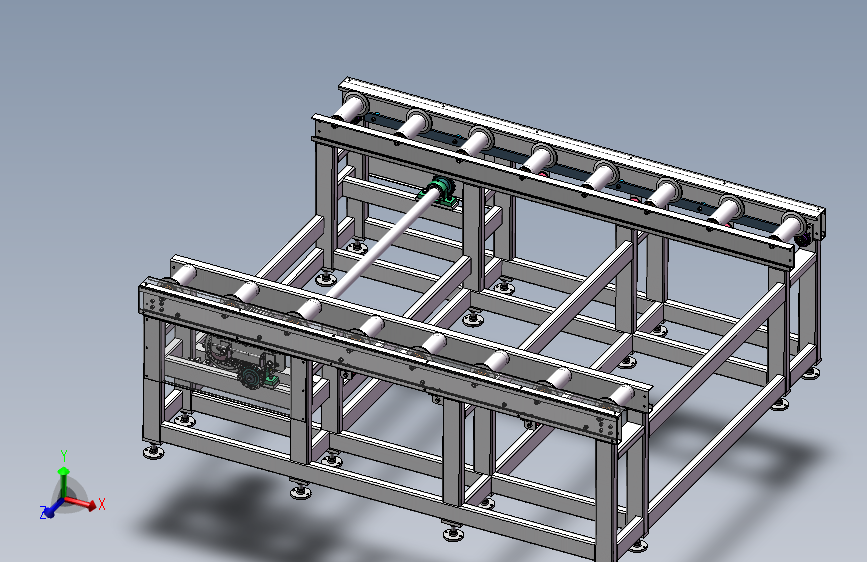Select the gear motor under front conveyor

[x=241, y=362]
